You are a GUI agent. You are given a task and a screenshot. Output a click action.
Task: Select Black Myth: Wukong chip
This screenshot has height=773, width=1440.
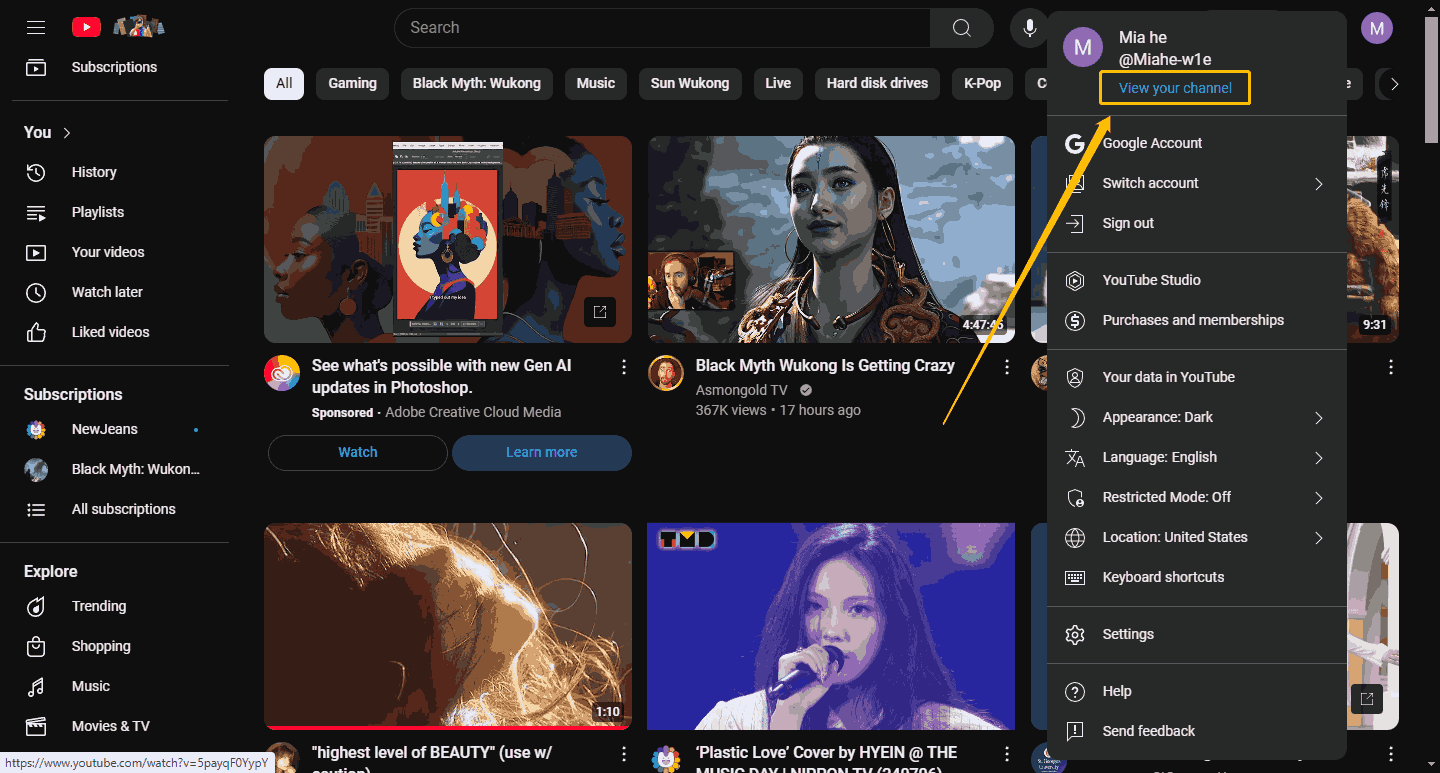point(477,83)
